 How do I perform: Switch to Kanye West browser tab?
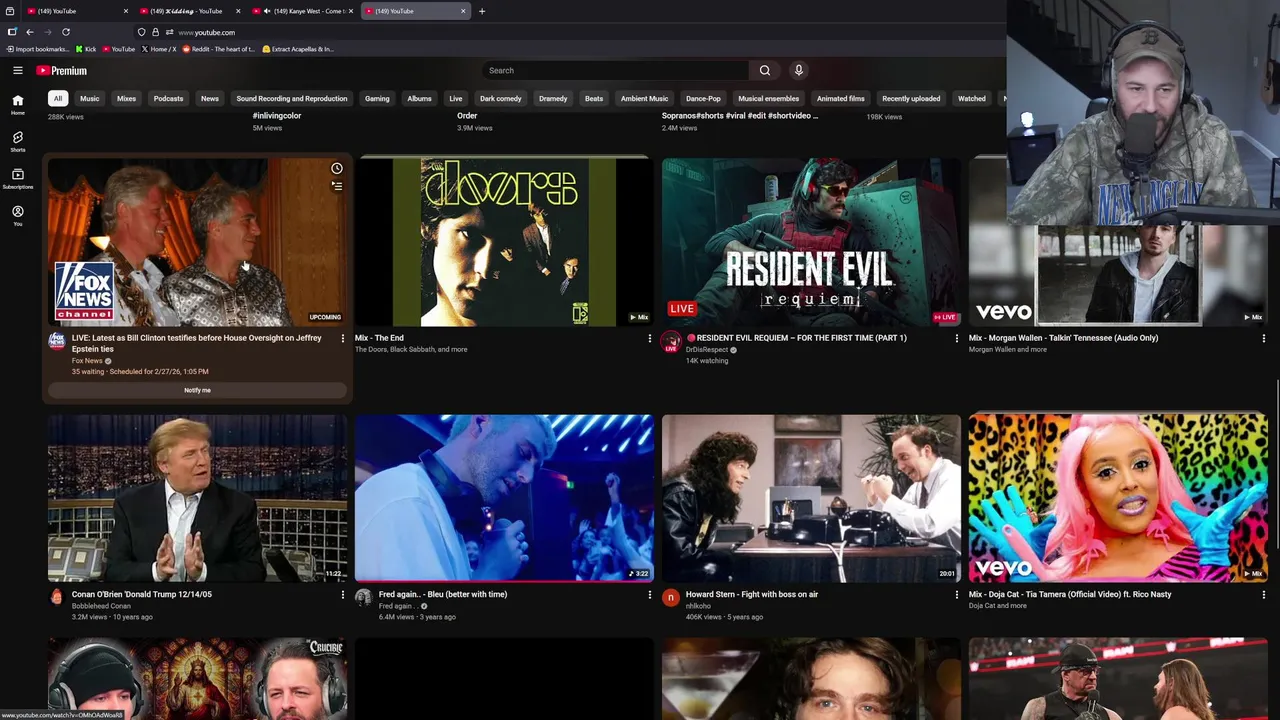(303, 11)
